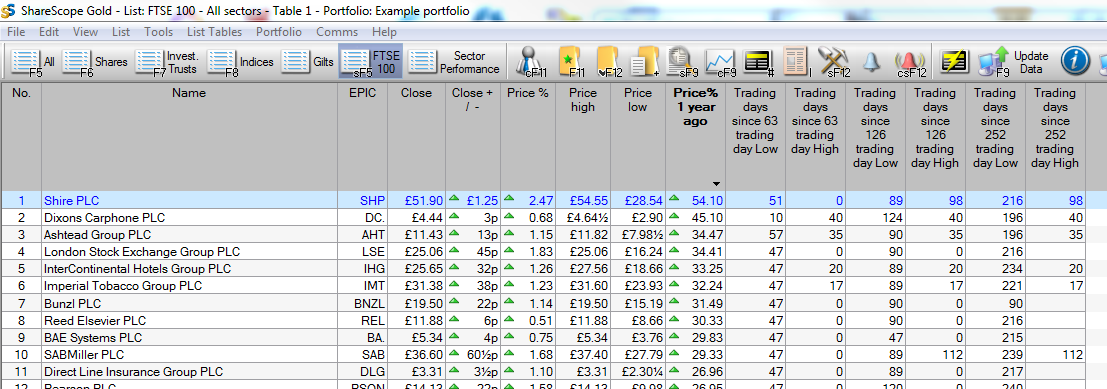
Task: Open the newspaper news icon
Action: point(798,62)
